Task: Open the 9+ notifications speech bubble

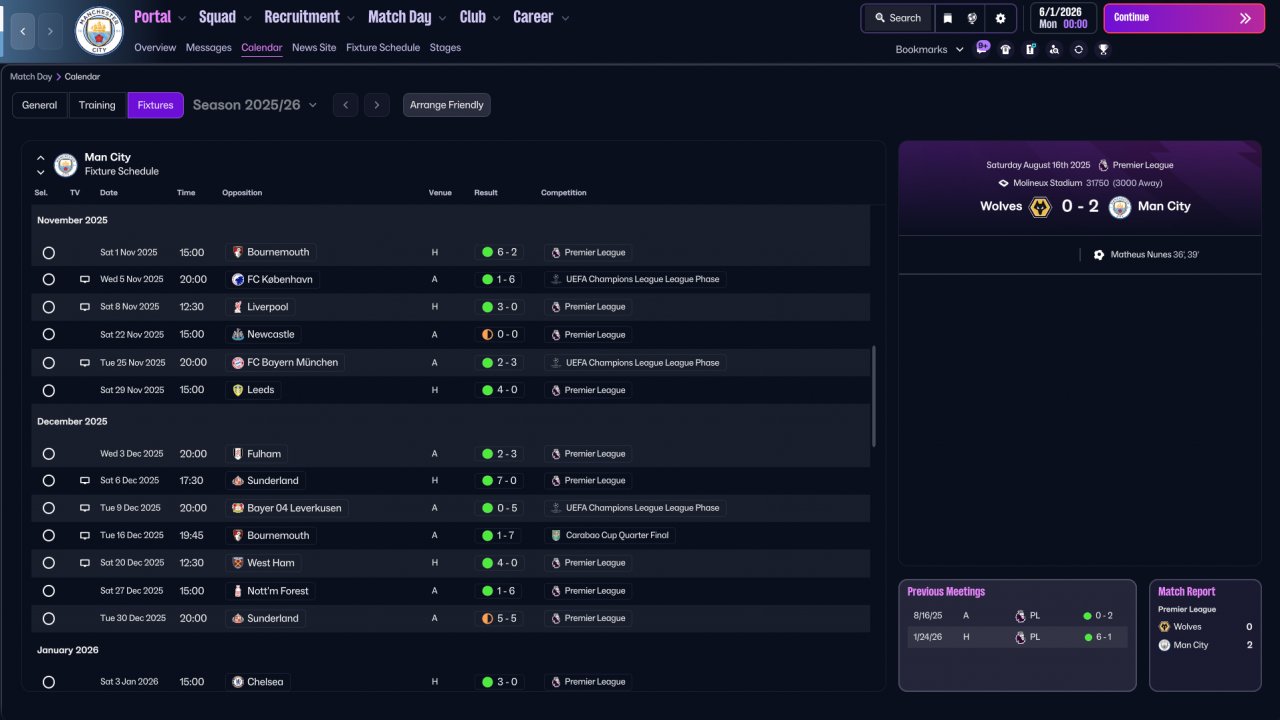Action: [x=982, y=48]
